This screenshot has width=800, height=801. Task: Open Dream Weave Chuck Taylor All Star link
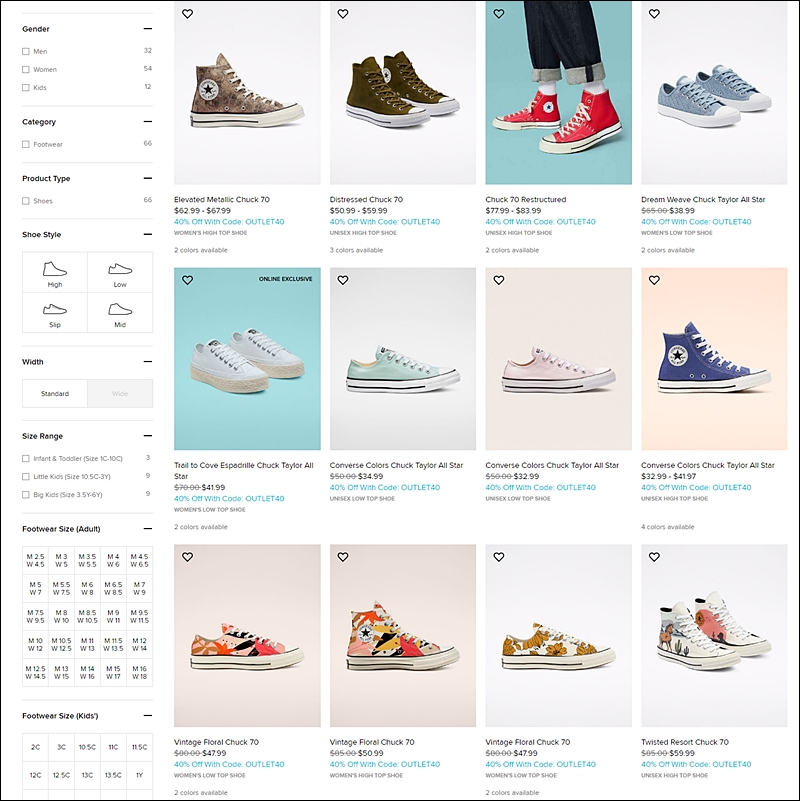click(x=703, y=200)
